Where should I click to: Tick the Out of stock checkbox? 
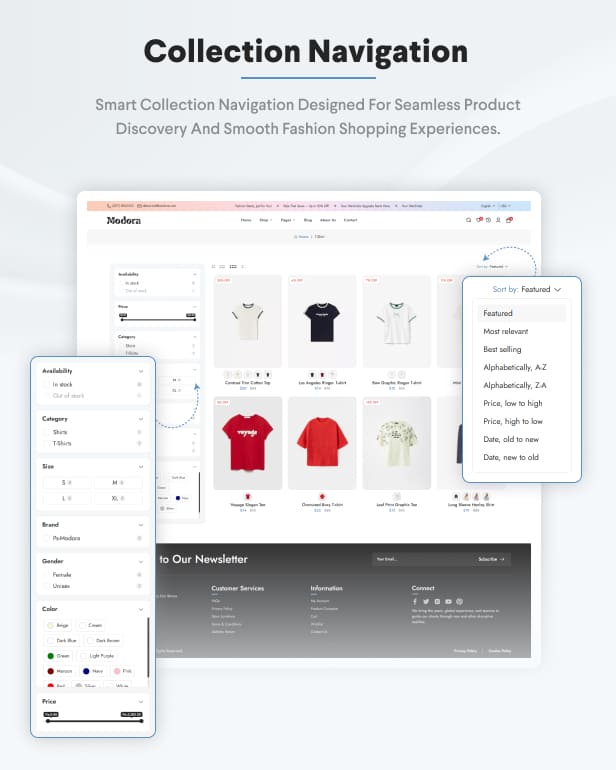click(x=47, y=396)
